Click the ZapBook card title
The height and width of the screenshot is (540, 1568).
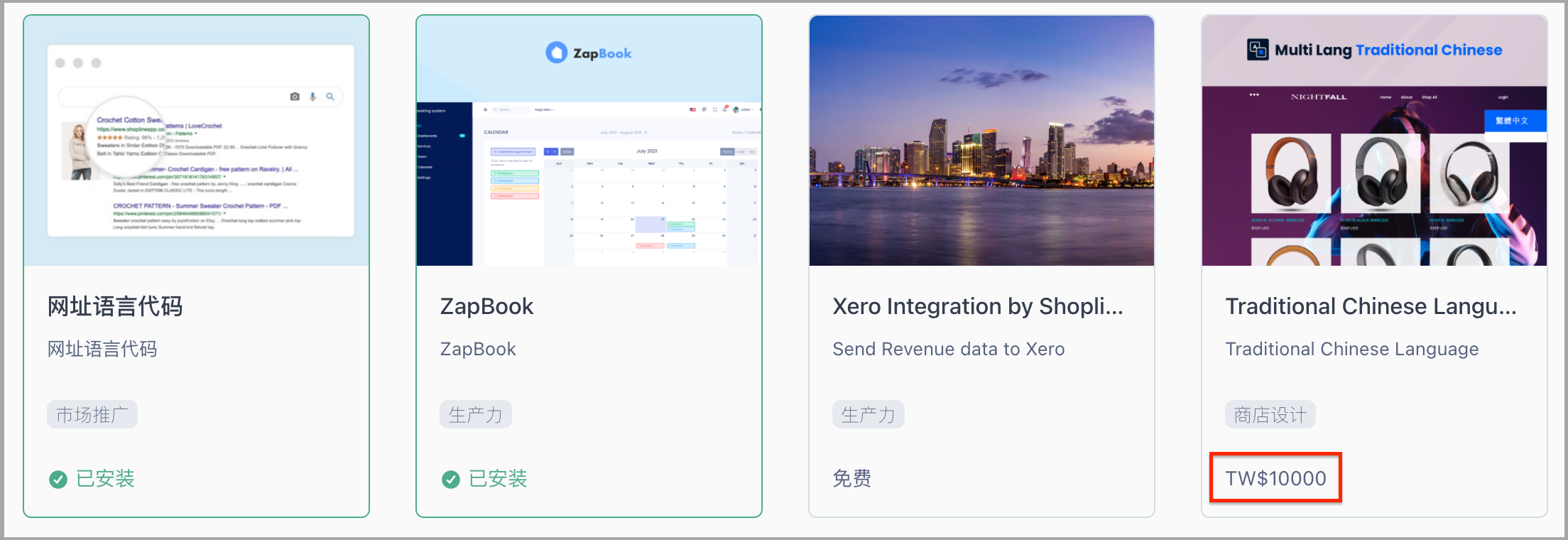pos(487,306)
